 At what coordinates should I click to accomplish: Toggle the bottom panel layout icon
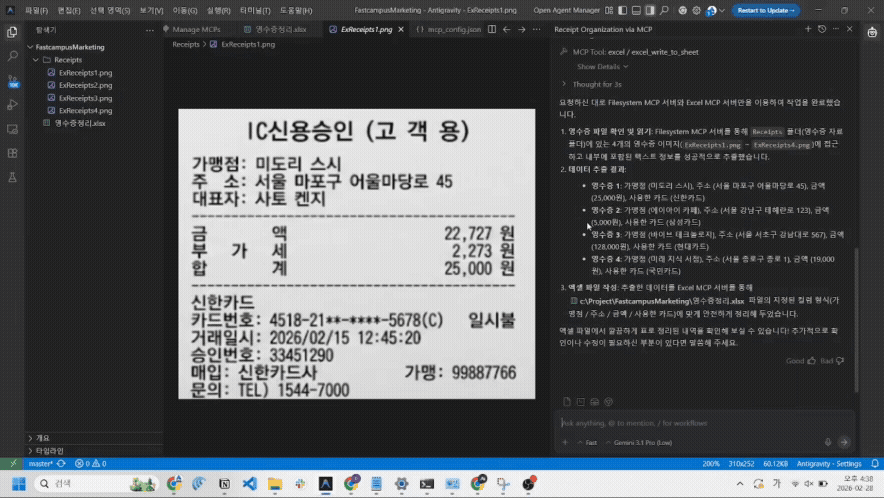click(636, 10)
